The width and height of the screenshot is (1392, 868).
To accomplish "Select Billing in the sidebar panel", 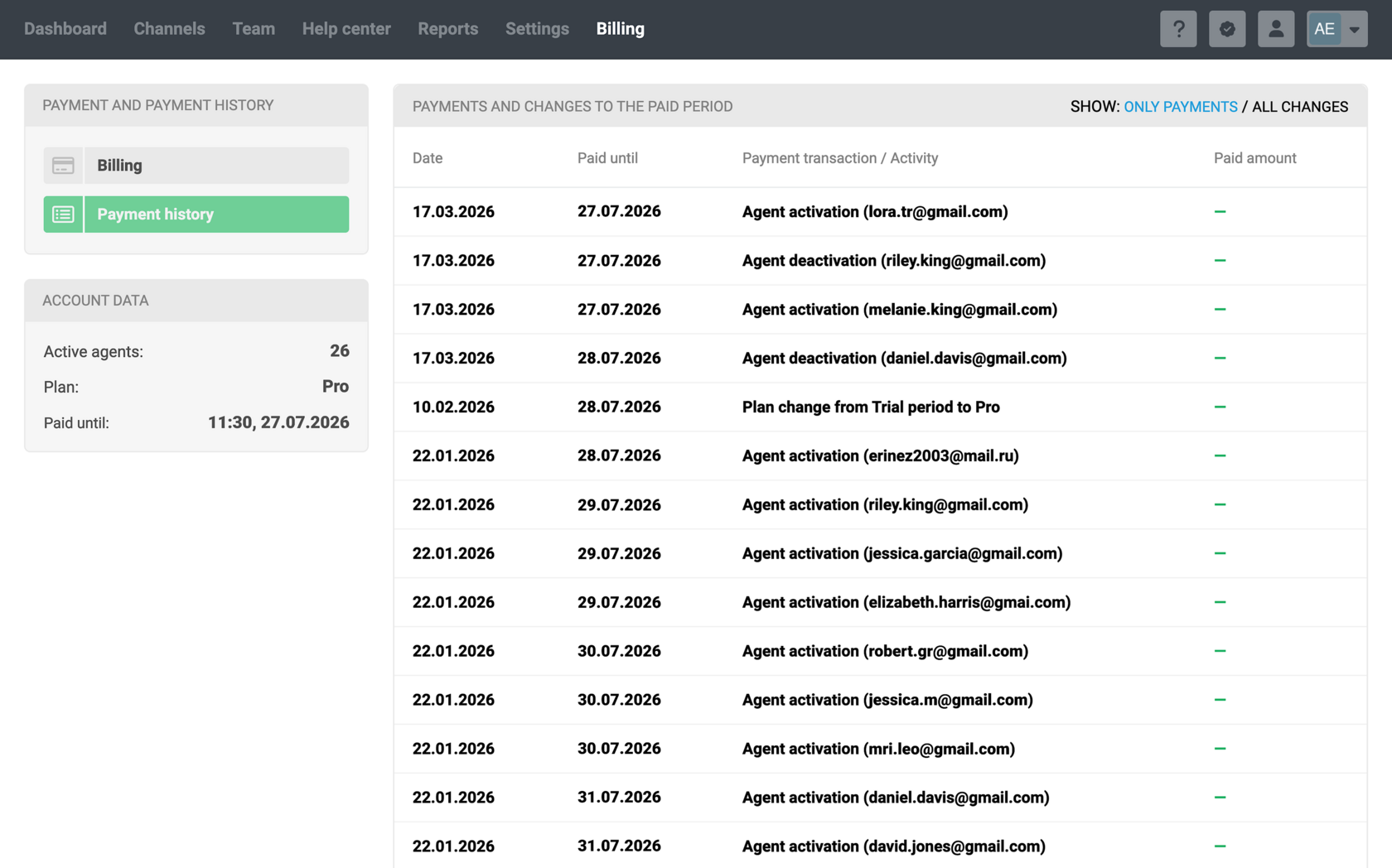I will pyautogui.click(x=215, y=166).
